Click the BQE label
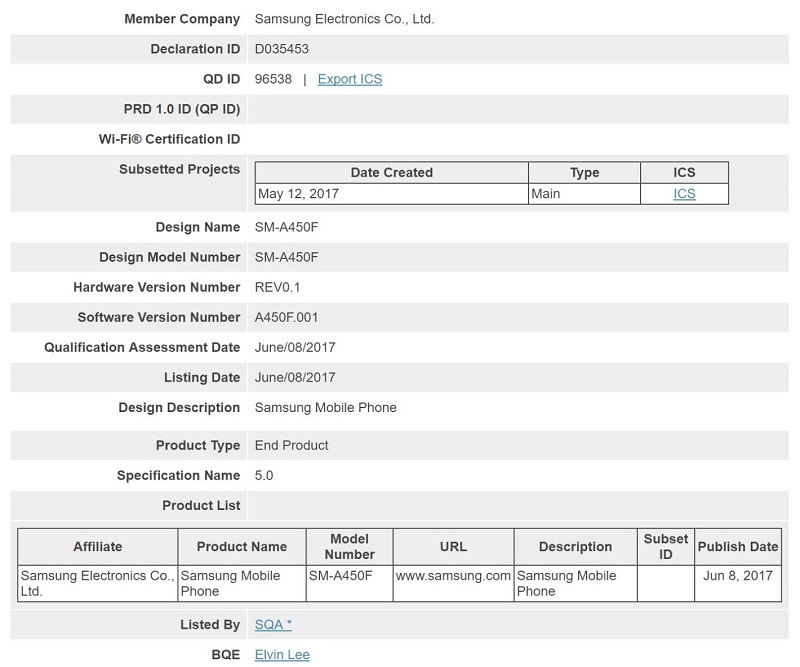 (x=226, y=655)
